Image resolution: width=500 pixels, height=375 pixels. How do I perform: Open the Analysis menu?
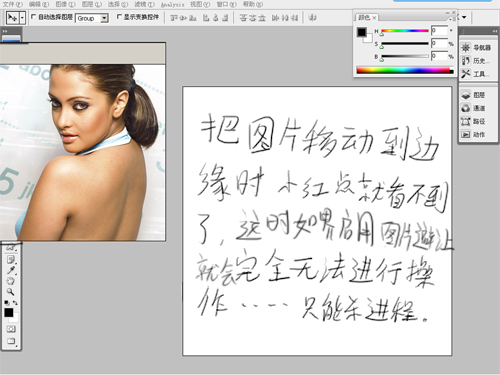coord(172,4)
